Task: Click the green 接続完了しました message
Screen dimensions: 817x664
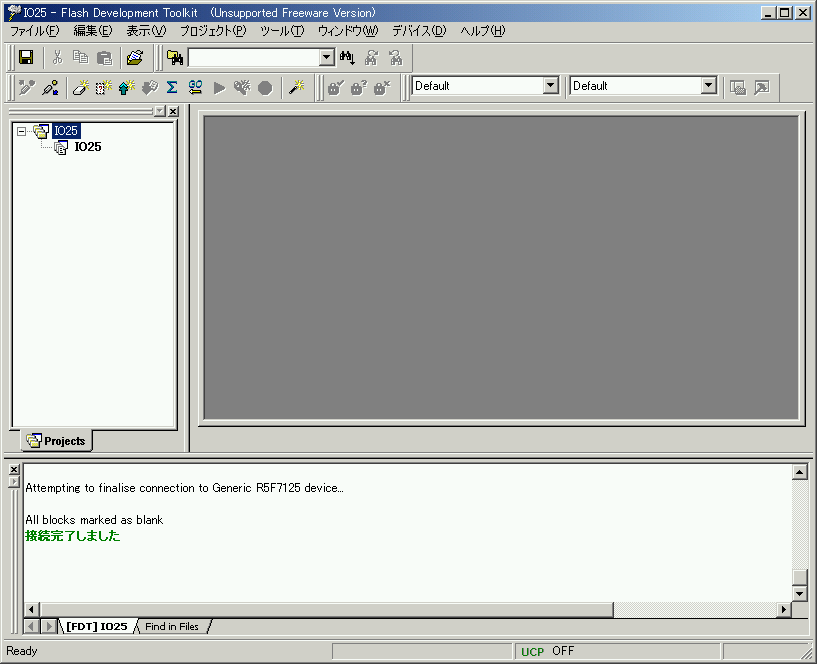Action: coord(72,536)
